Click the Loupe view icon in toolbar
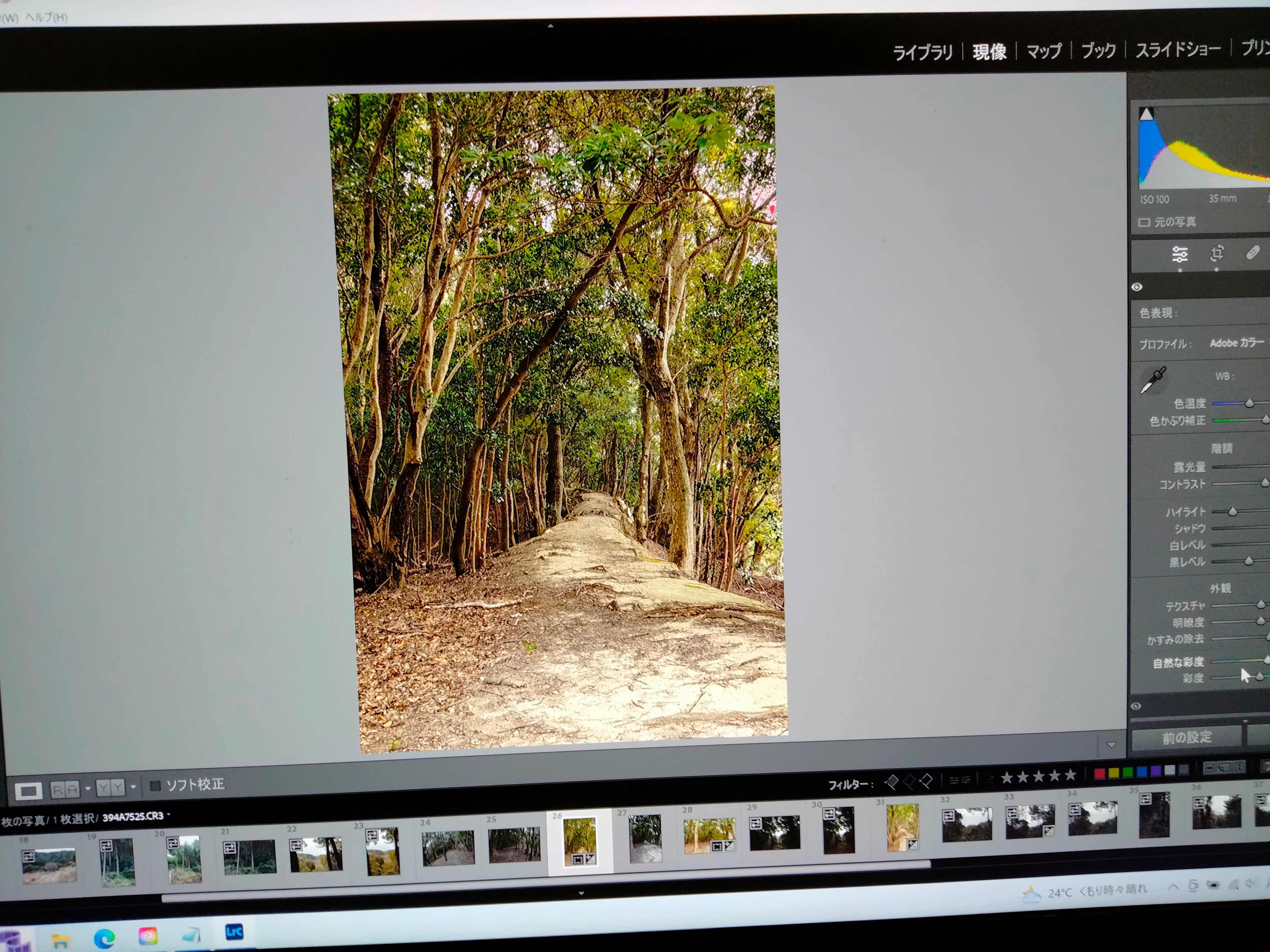 point(29,791)
